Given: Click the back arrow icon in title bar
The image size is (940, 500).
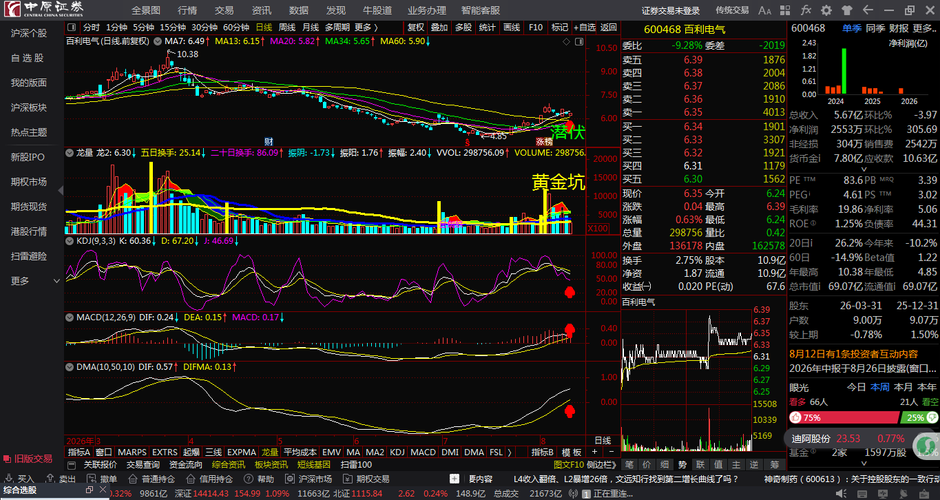Looking at the screenshot, I should pyautogui.click(x=867, y=10).
